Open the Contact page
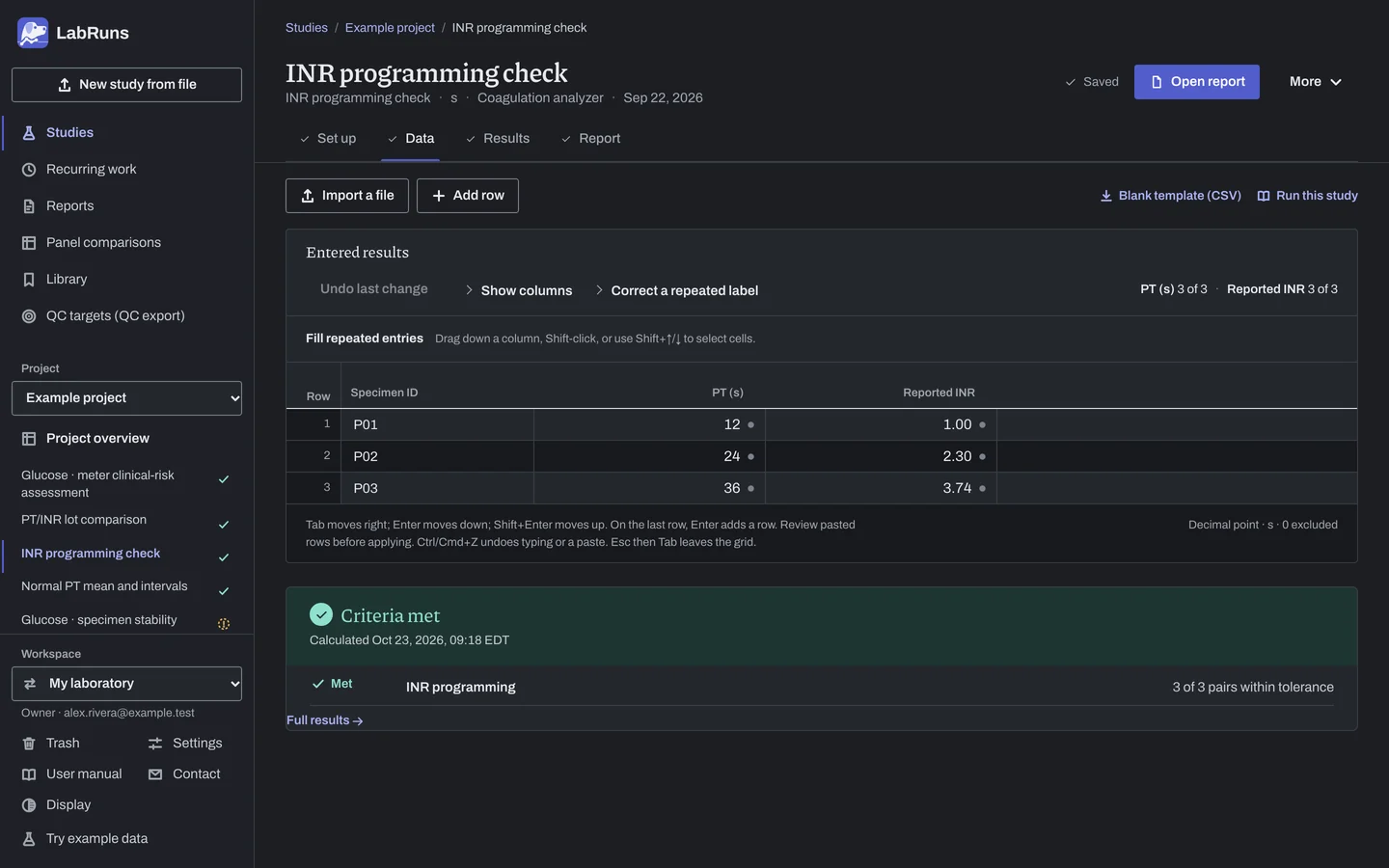1389x868 pixels. tap(184, 774)
